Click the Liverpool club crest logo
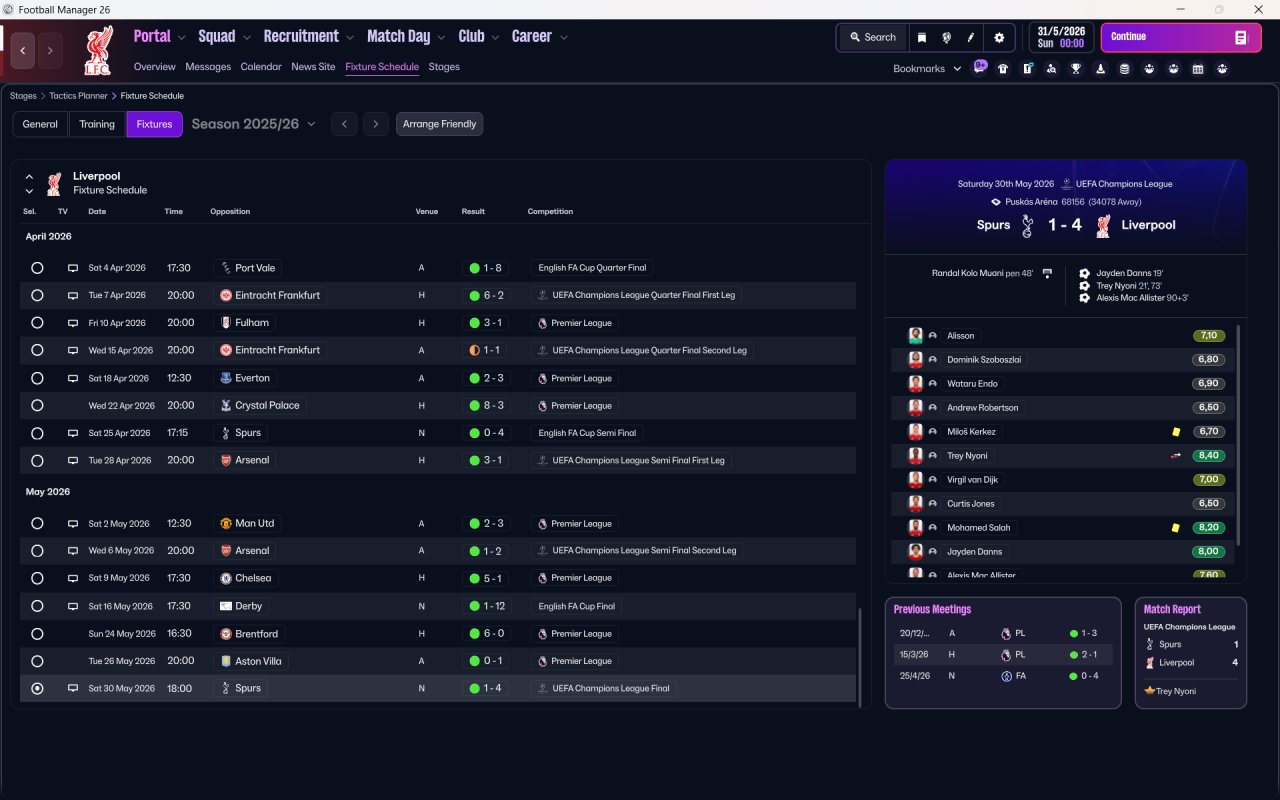The height and width of the screenshot is (800, 1280). click(98, 50)
